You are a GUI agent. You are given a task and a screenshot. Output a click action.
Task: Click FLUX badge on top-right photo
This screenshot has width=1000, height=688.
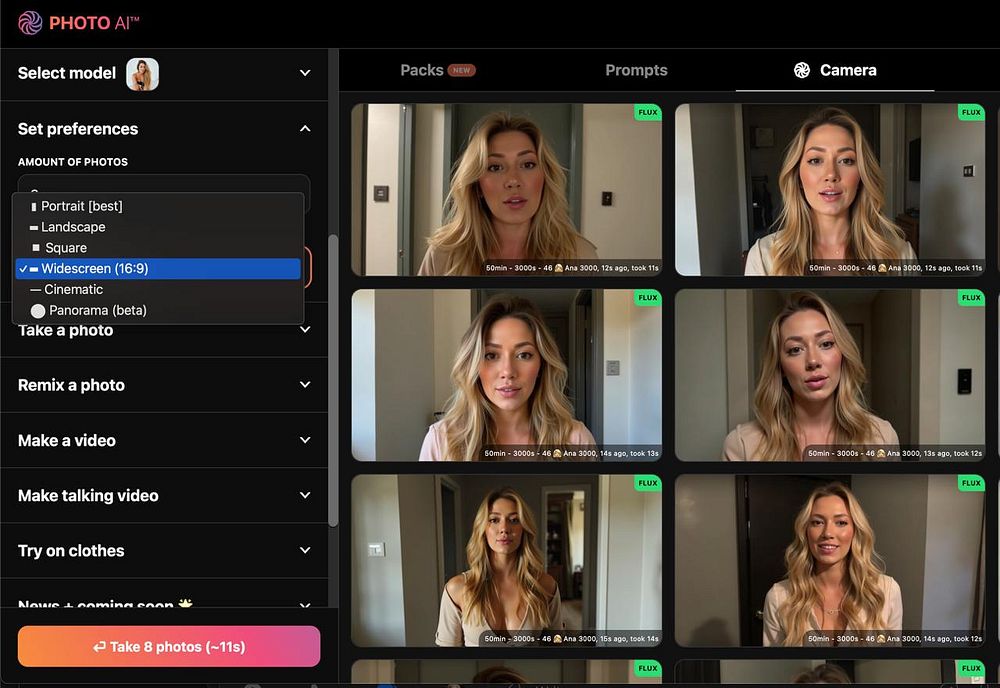click(971, 112)
